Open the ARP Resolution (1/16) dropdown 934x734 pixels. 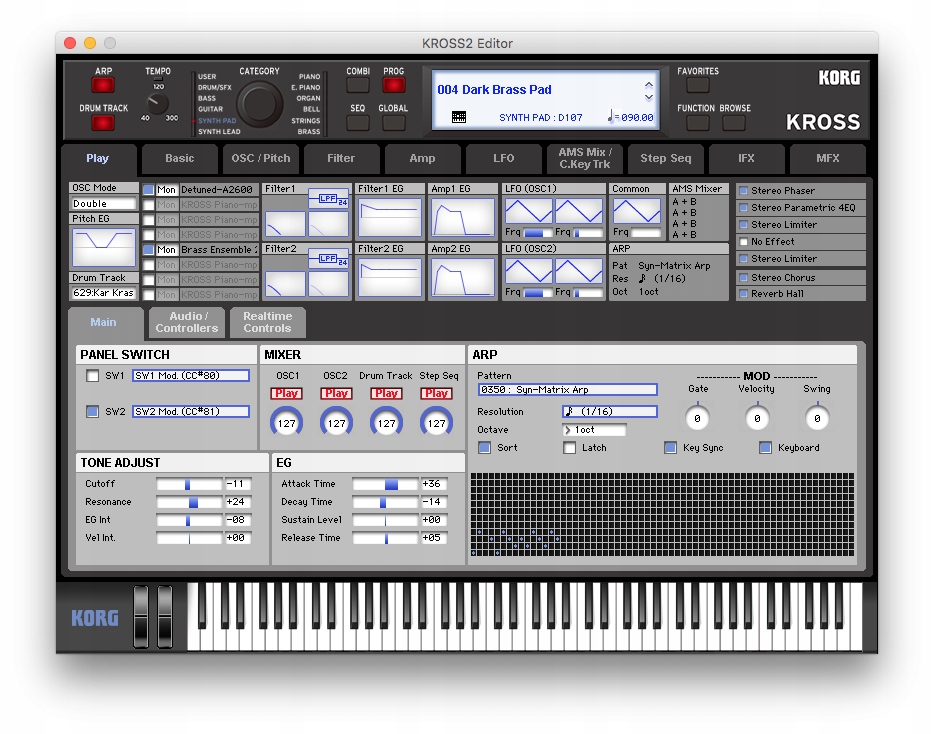[x=610, y=412]
